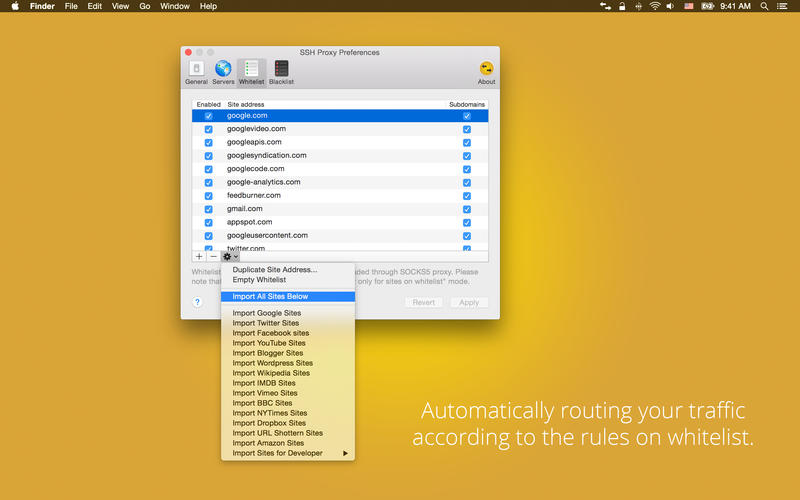
Task: Toggle enabled checkbox for feedburner.com
Action: pyautogui.click(x=208, y=196)
